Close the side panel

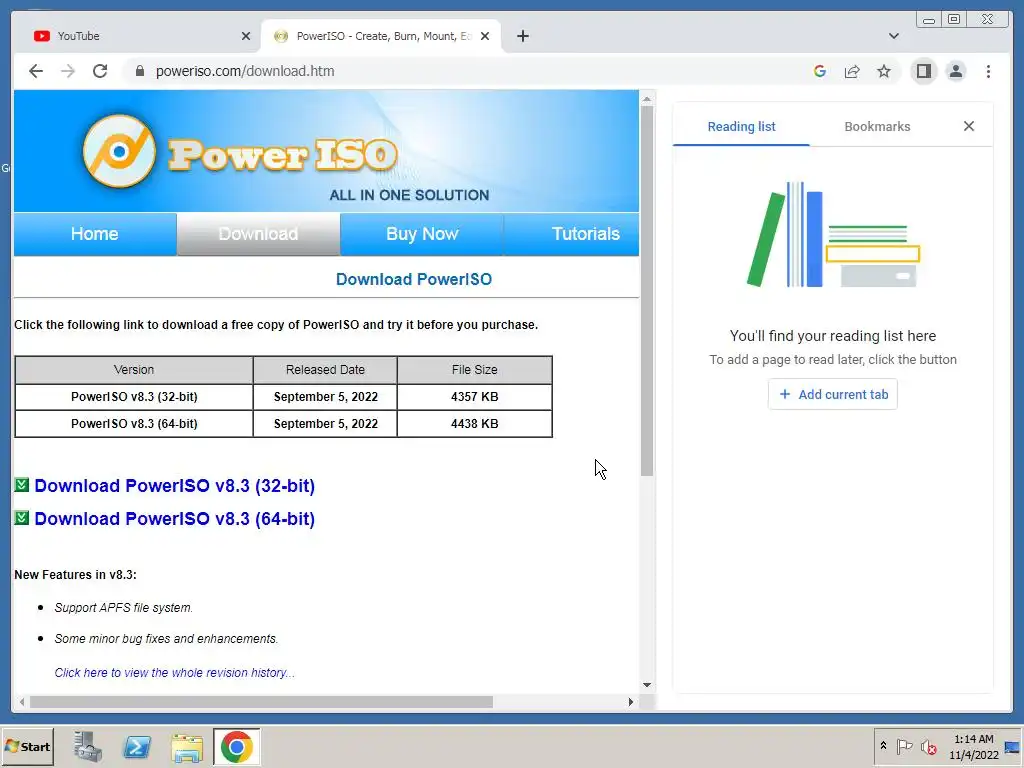[969, 126]
